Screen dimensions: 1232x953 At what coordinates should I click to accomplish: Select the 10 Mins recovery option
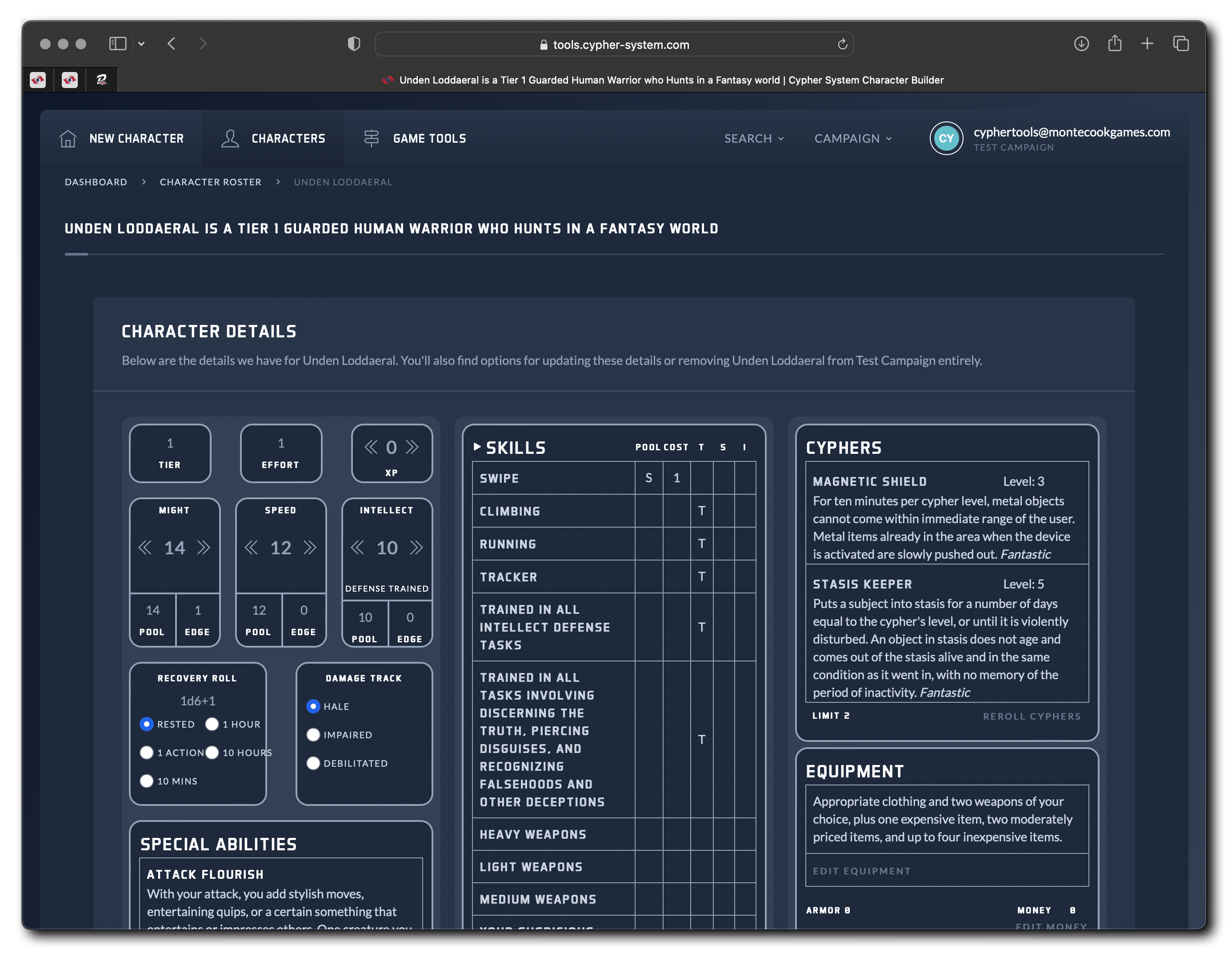[147, 781]
